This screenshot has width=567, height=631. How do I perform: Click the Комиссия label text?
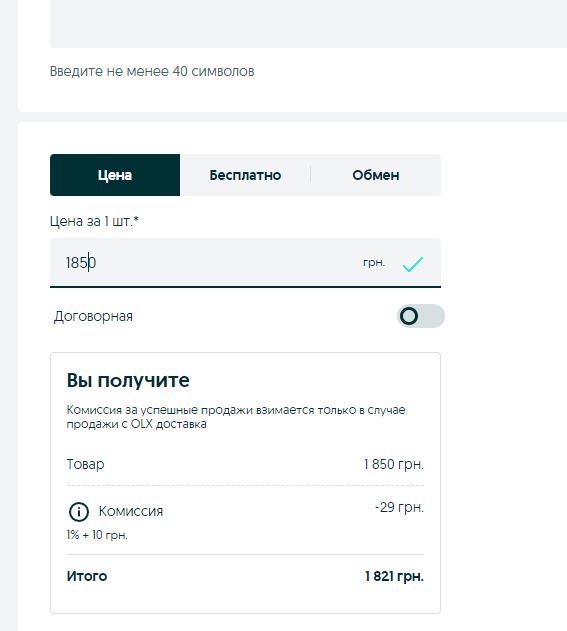coord(131,511)
